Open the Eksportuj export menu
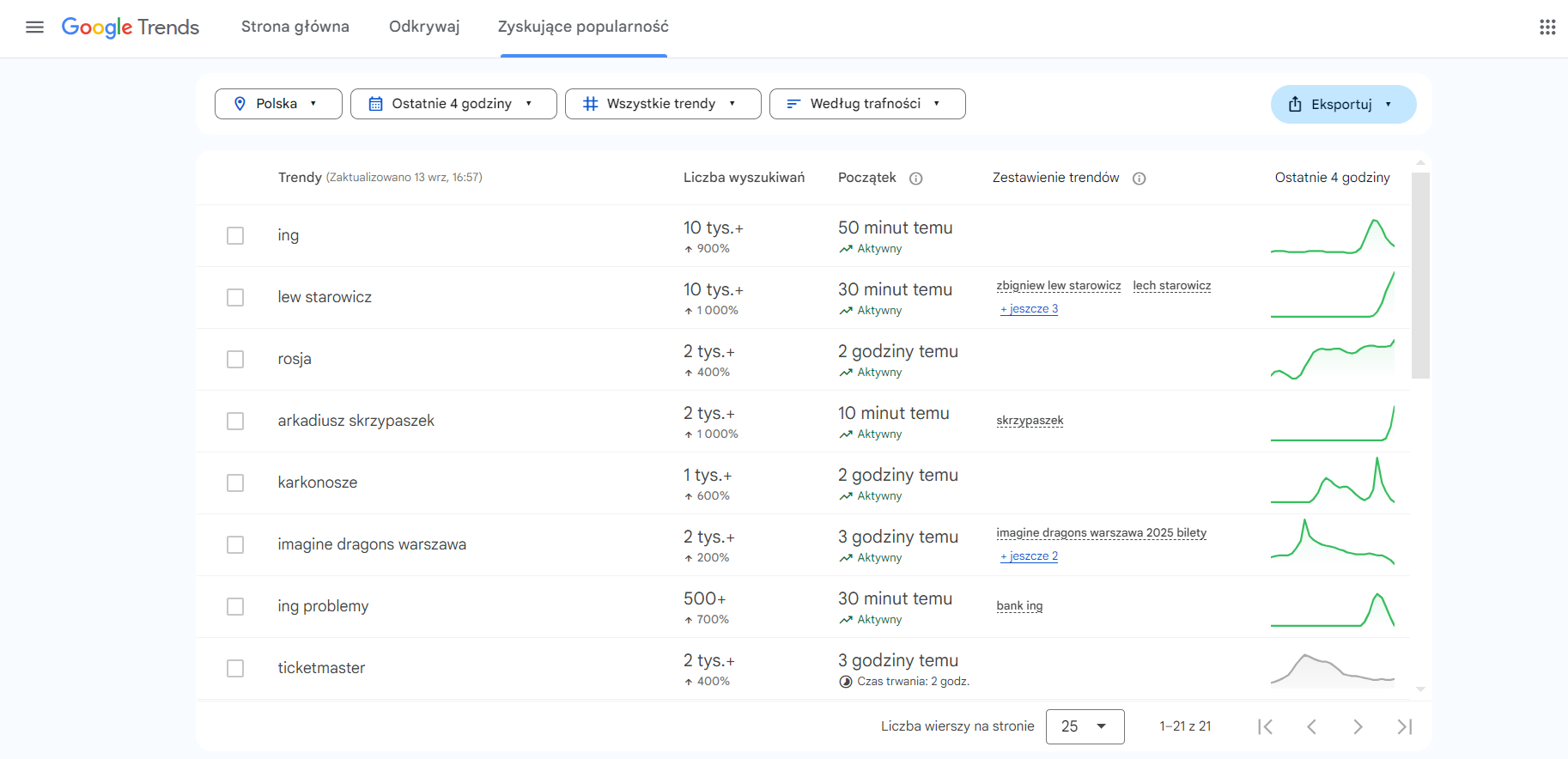1568x759 pixels. pos(1343,104)
